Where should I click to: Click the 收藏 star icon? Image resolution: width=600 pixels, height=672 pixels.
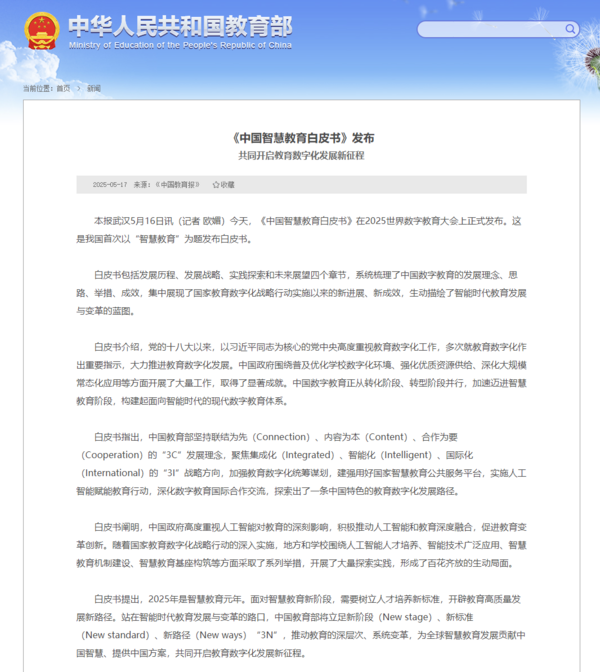coord(216,185)
